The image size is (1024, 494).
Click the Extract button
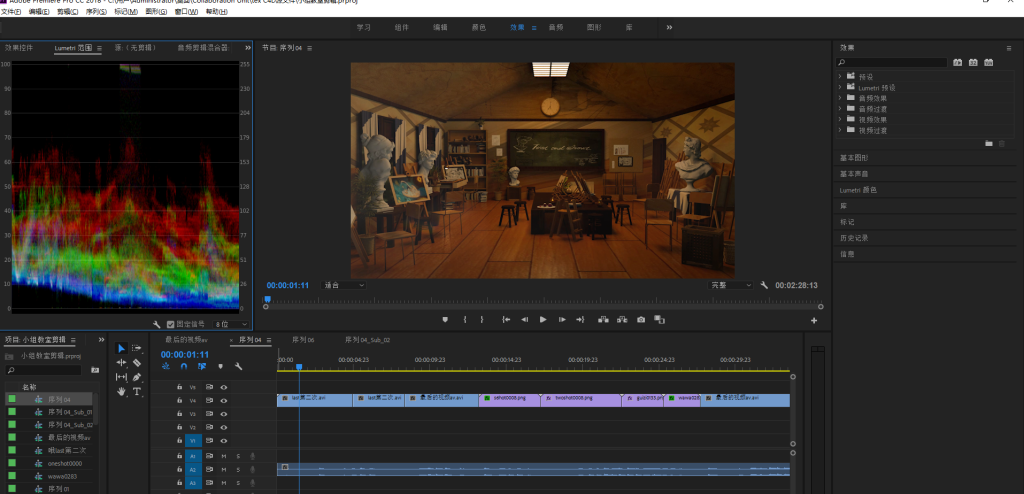[622, 320]
